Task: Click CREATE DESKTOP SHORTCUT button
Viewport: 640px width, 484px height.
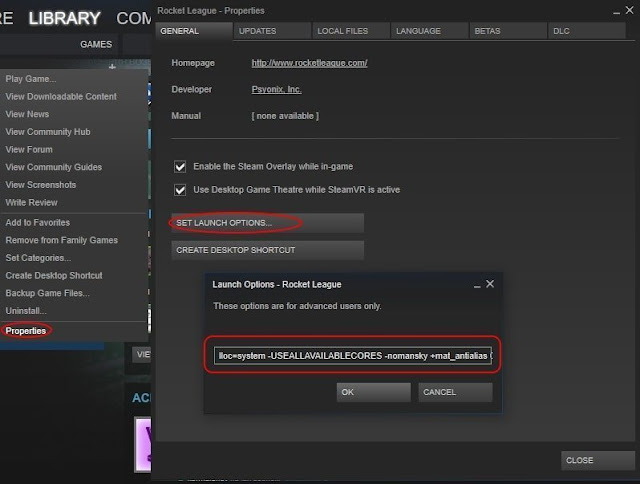Action: 268,250
